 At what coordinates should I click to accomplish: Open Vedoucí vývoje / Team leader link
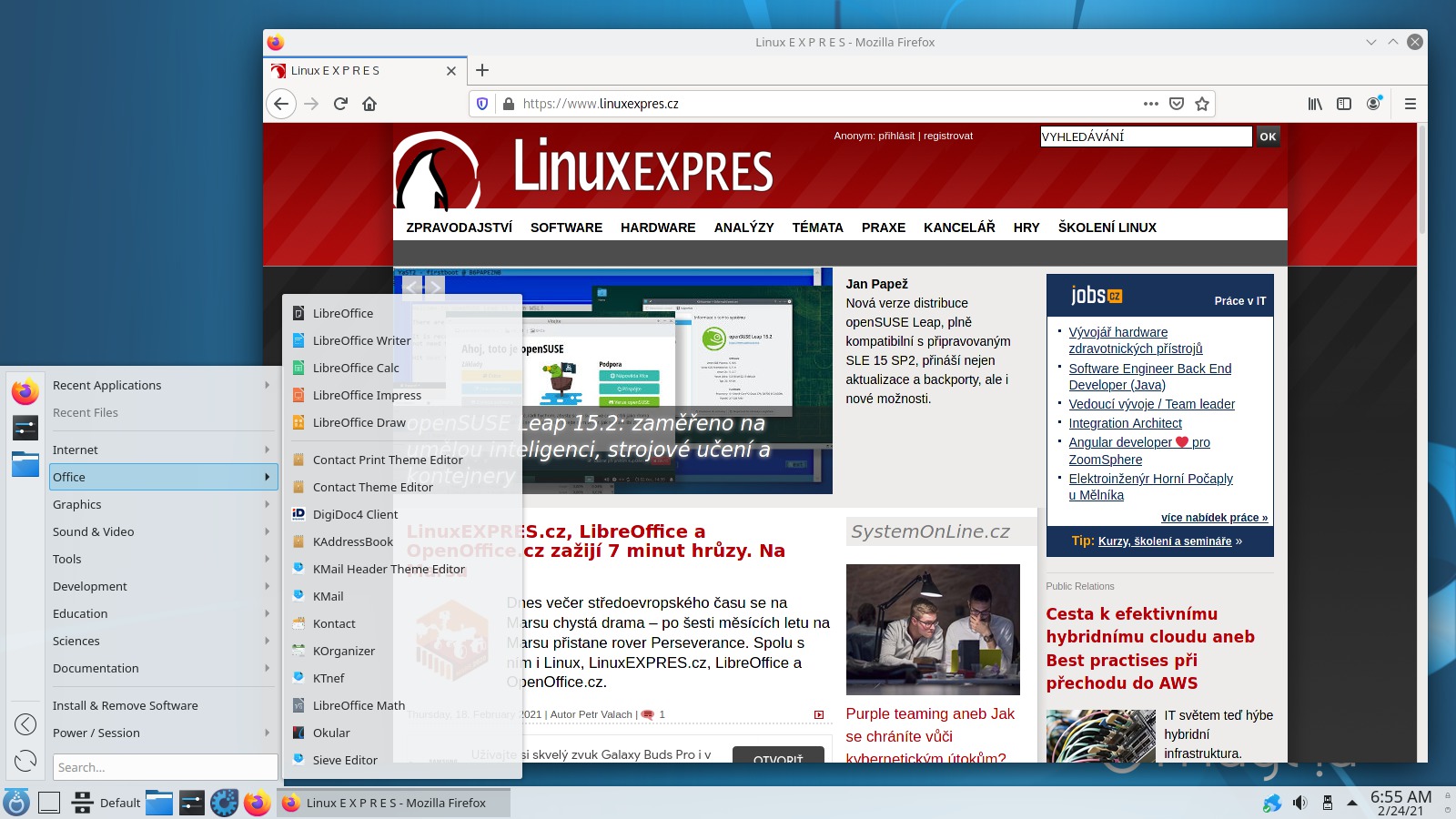[x=1151, y=404]
